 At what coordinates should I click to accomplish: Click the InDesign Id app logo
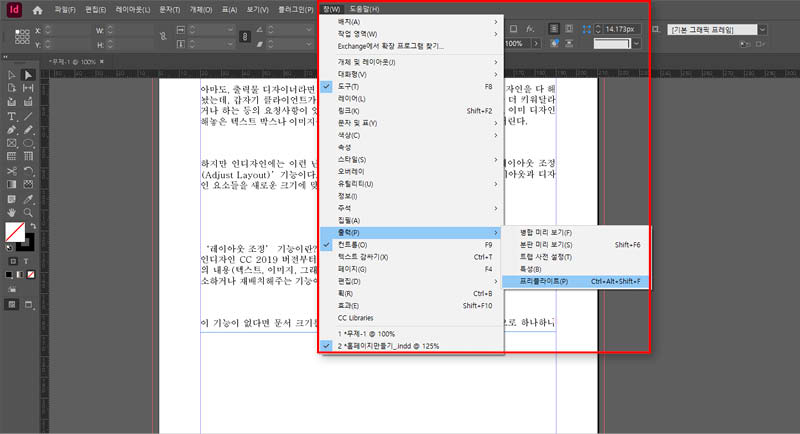point(14,9)
